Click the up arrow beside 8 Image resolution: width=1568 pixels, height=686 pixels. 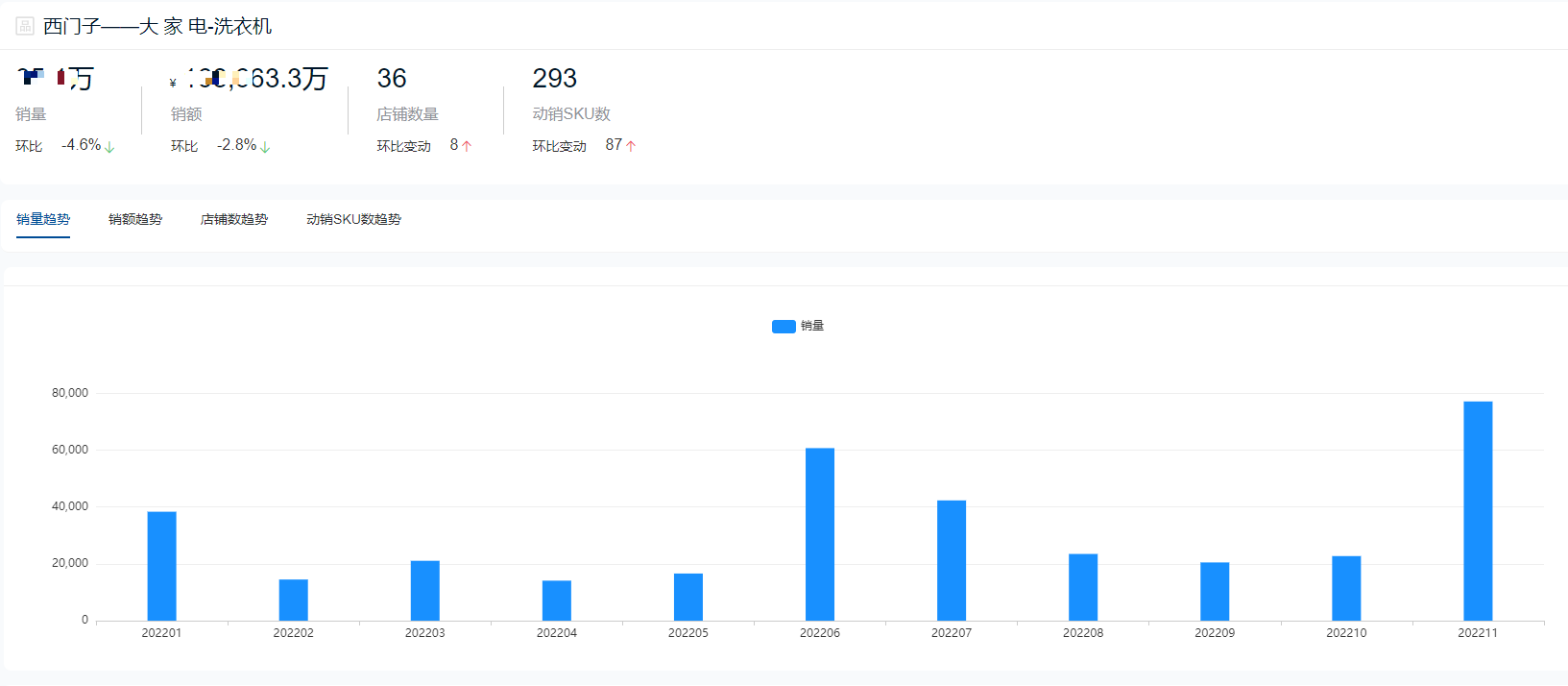pyautogui.click(x=467, y=146)
